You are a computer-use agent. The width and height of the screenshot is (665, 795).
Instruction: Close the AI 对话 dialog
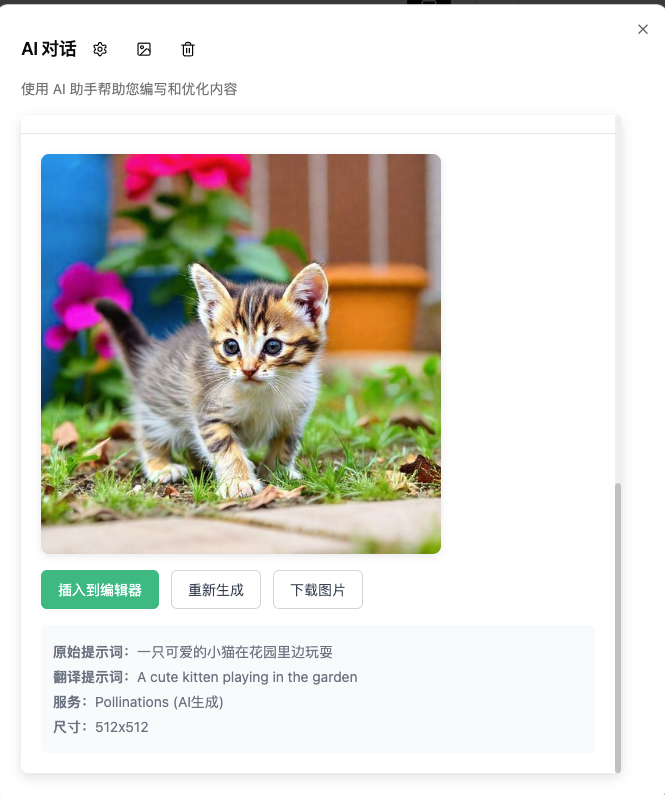pyautogui.click(x=643, y=29)
